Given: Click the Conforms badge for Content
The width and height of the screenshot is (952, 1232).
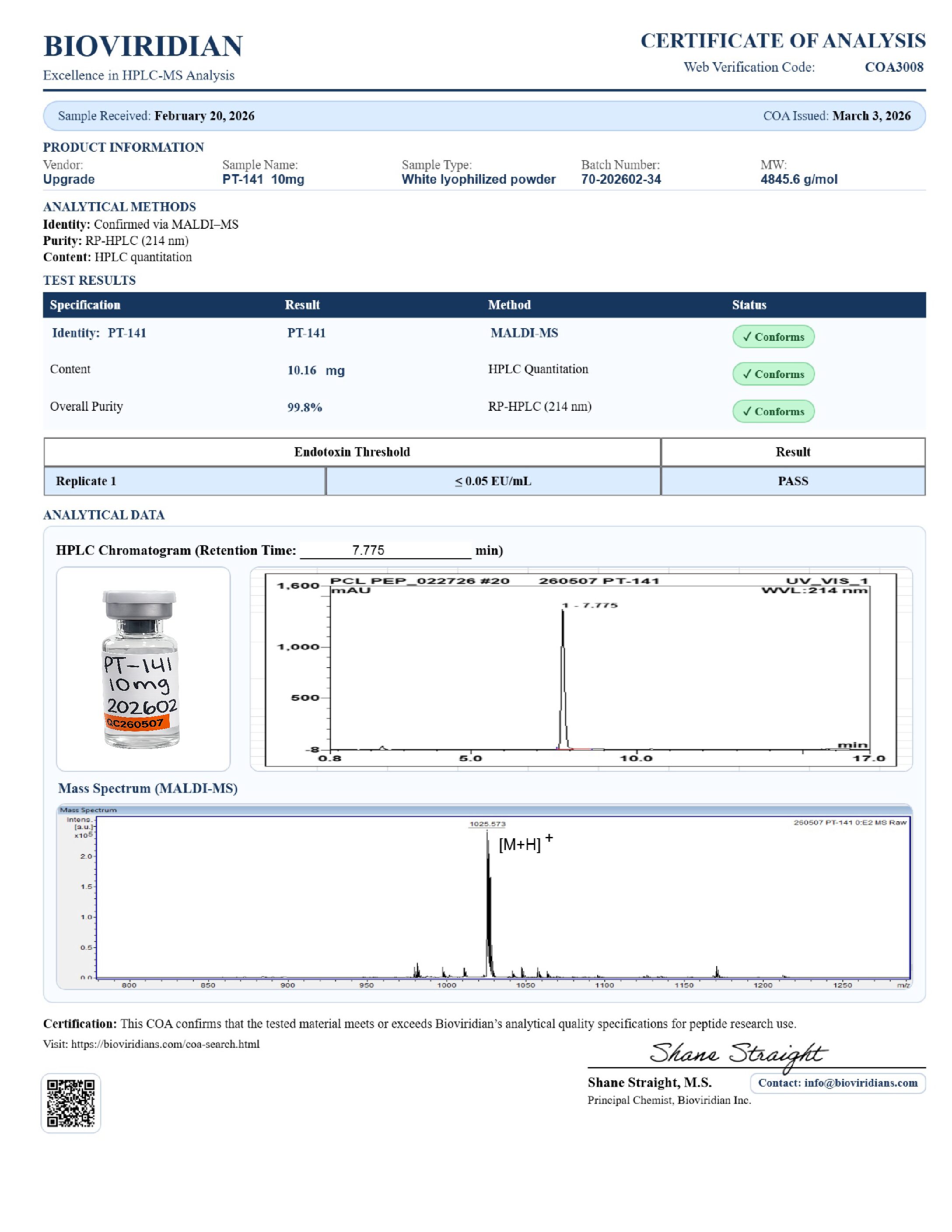Looking at the screenshot, I should tap(773, 374).
